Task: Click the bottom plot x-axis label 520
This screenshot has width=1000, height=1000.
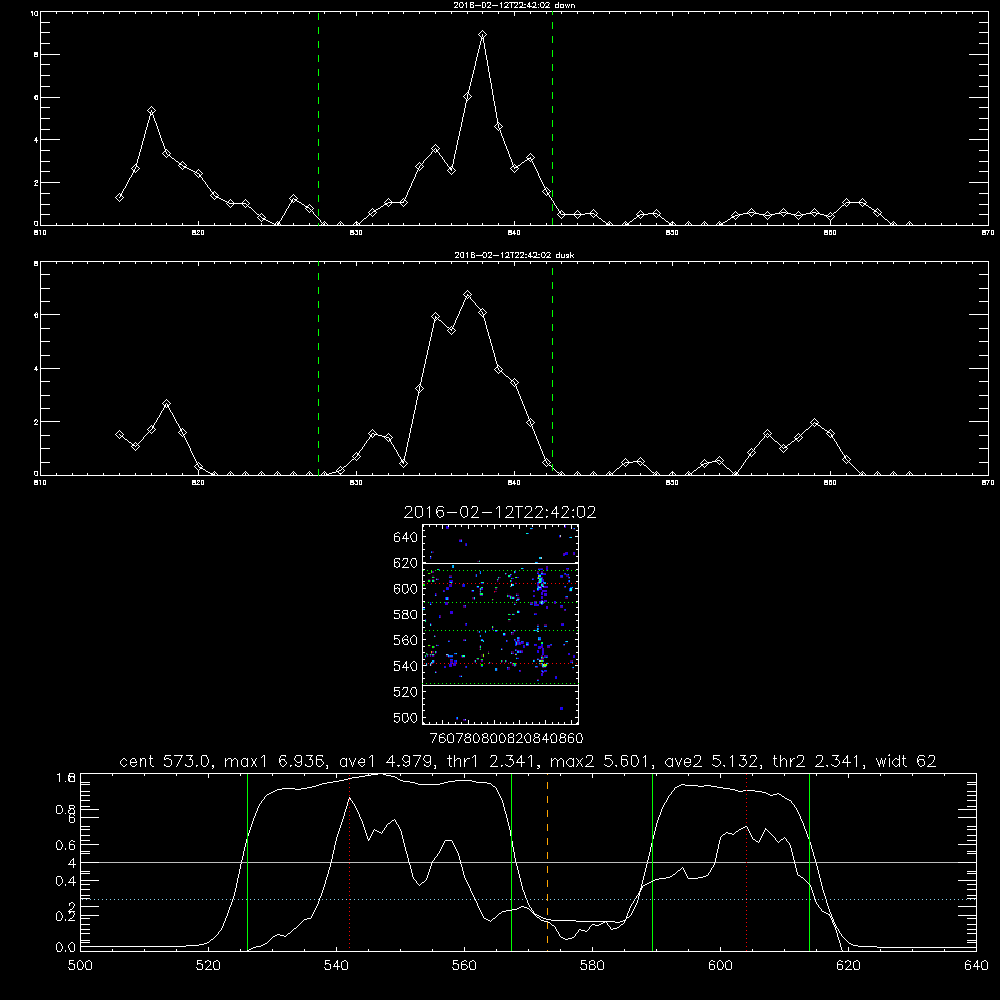Action: click(x=208, y=965)
